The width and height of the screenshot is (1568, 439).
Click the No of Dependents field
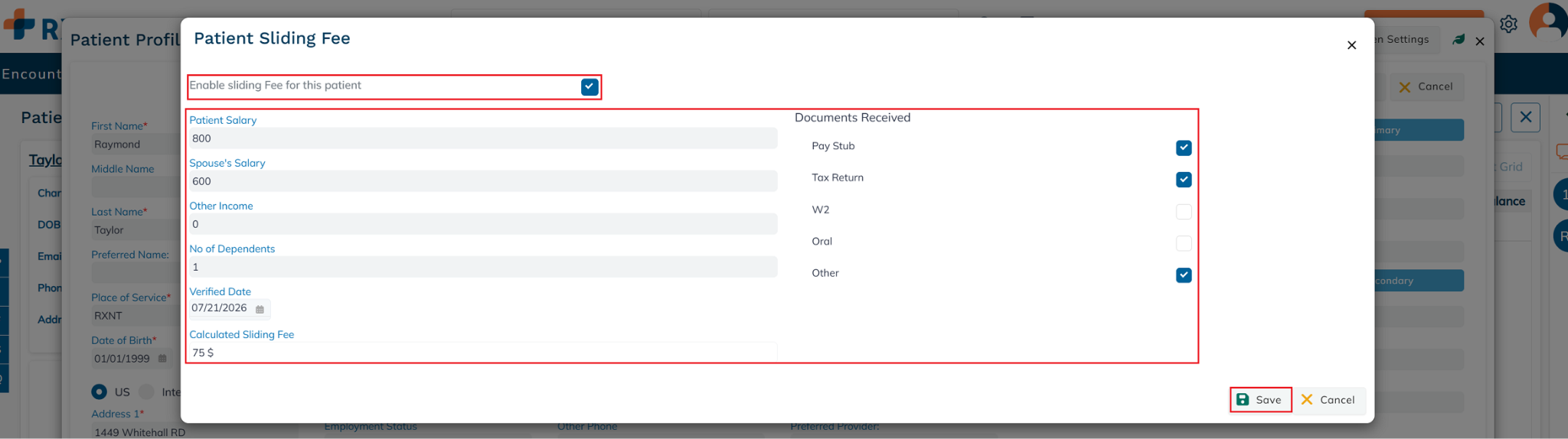coord(483,267)
